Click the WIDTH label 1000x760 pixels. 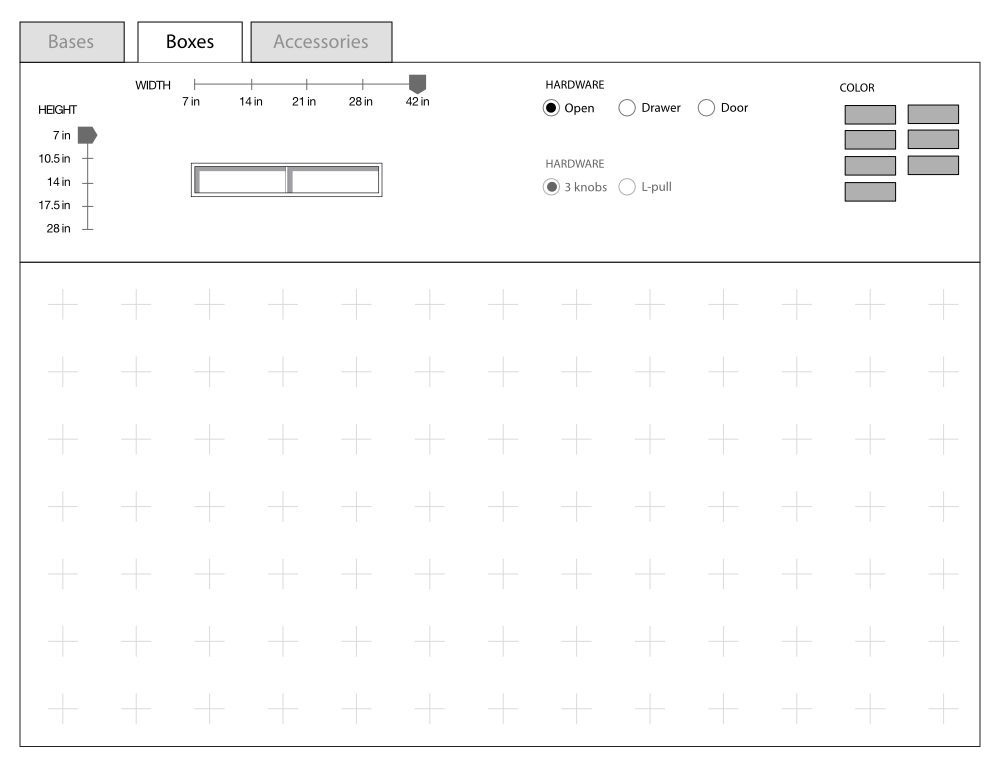point(153,85)
